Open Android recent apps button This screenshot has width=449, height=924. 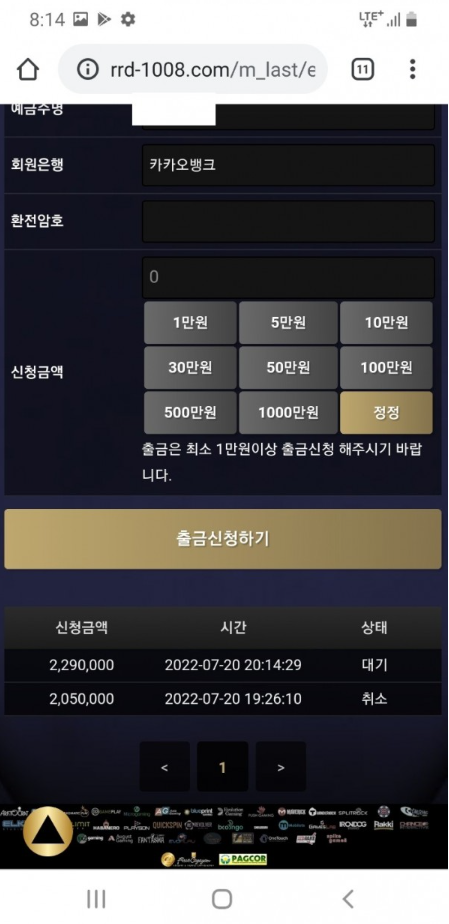(x=95, y=899)
